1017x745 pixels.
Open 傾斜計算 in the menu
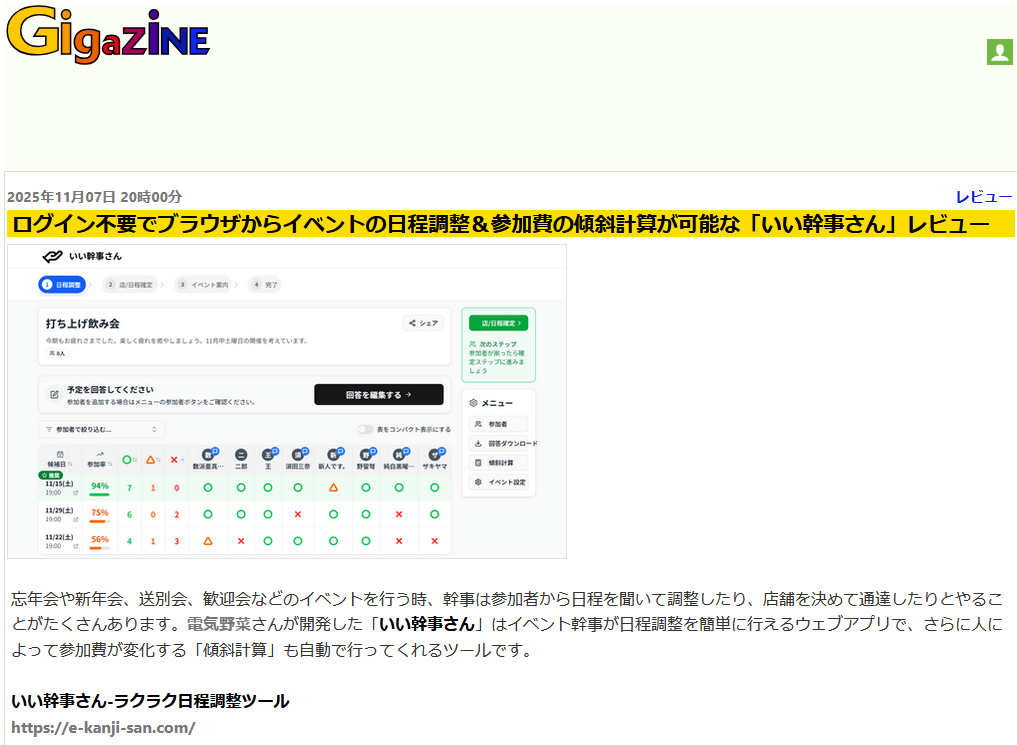click(498, 463)
